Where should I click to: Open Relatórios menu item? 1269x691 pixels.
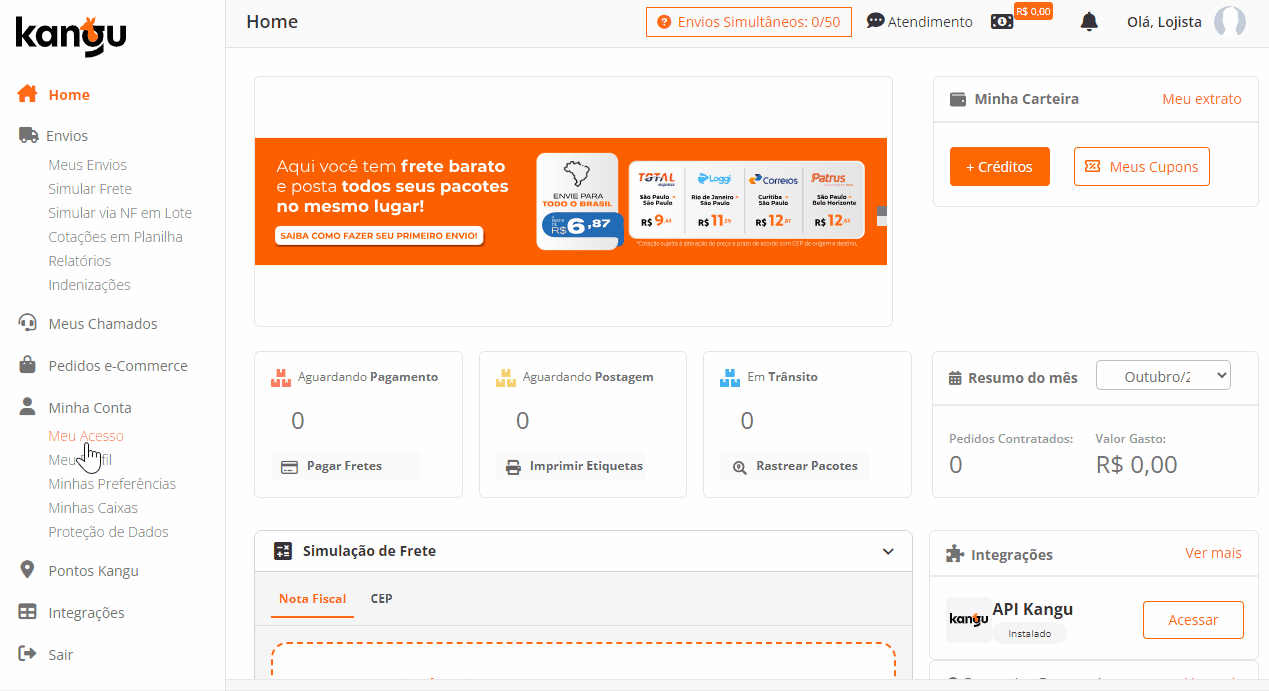(80, 261)
